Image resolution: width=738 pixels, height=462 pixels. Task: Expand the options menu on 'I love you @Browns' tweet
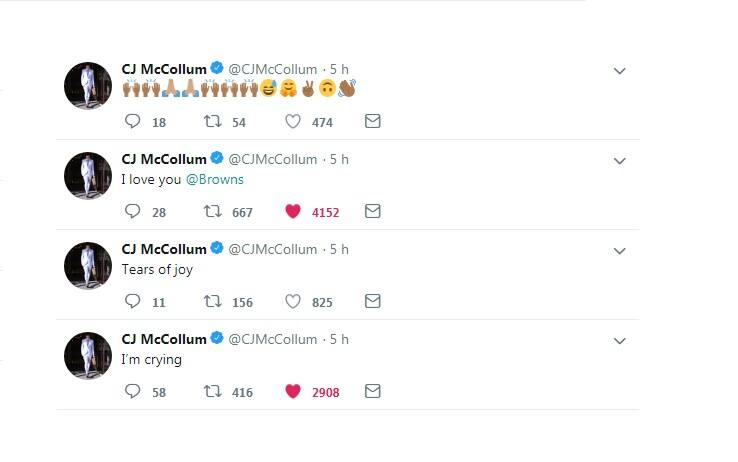point(619,161)
